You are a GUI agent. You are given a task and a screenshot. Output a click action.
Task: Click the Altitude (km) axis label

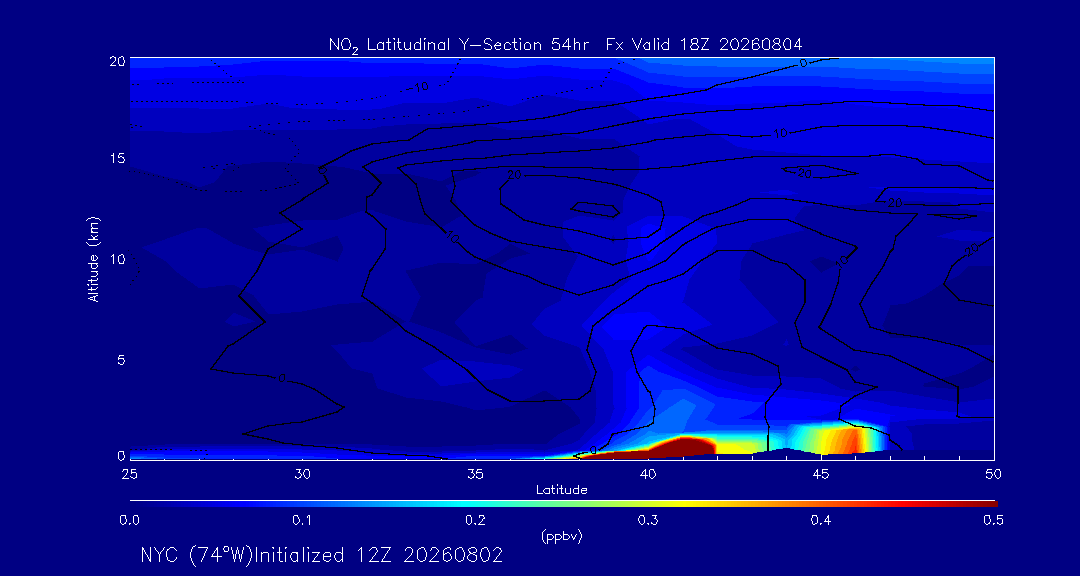(x=93, y=258)
